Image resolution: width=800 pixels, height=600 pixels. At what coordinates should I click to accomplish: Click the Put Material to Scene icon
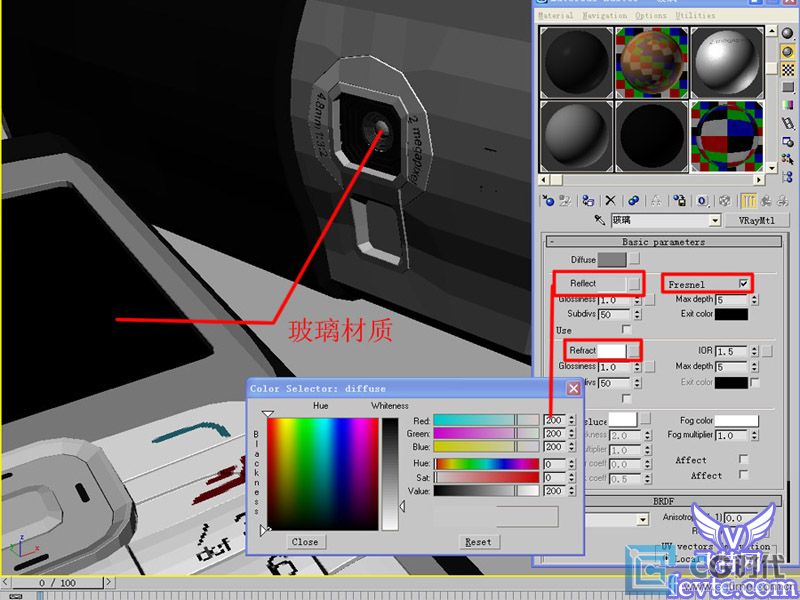(x=565, y=201)
